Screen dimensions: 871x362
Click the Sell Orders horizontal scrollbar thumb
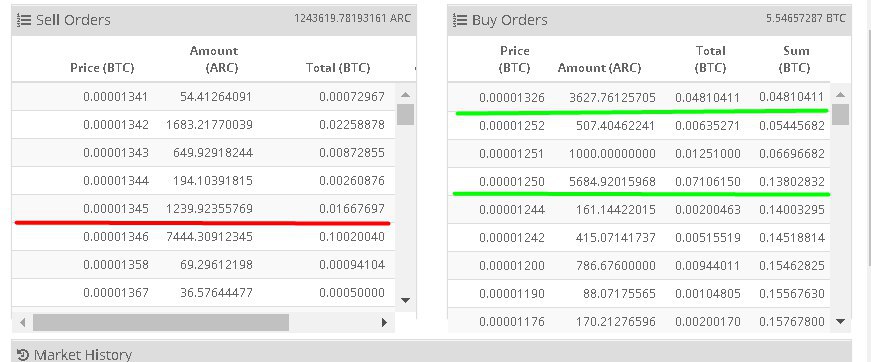161,322
